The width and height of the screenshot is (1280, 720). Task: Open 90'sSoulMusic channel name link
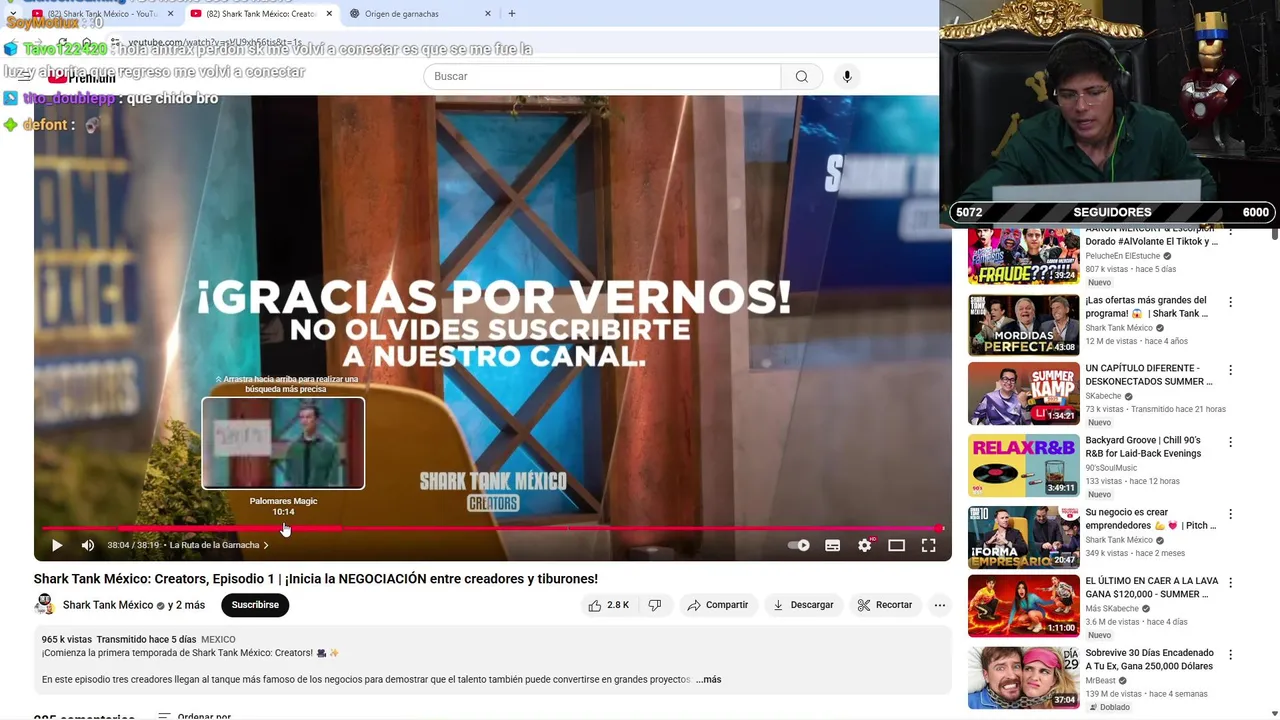[x=1111, y=468]
